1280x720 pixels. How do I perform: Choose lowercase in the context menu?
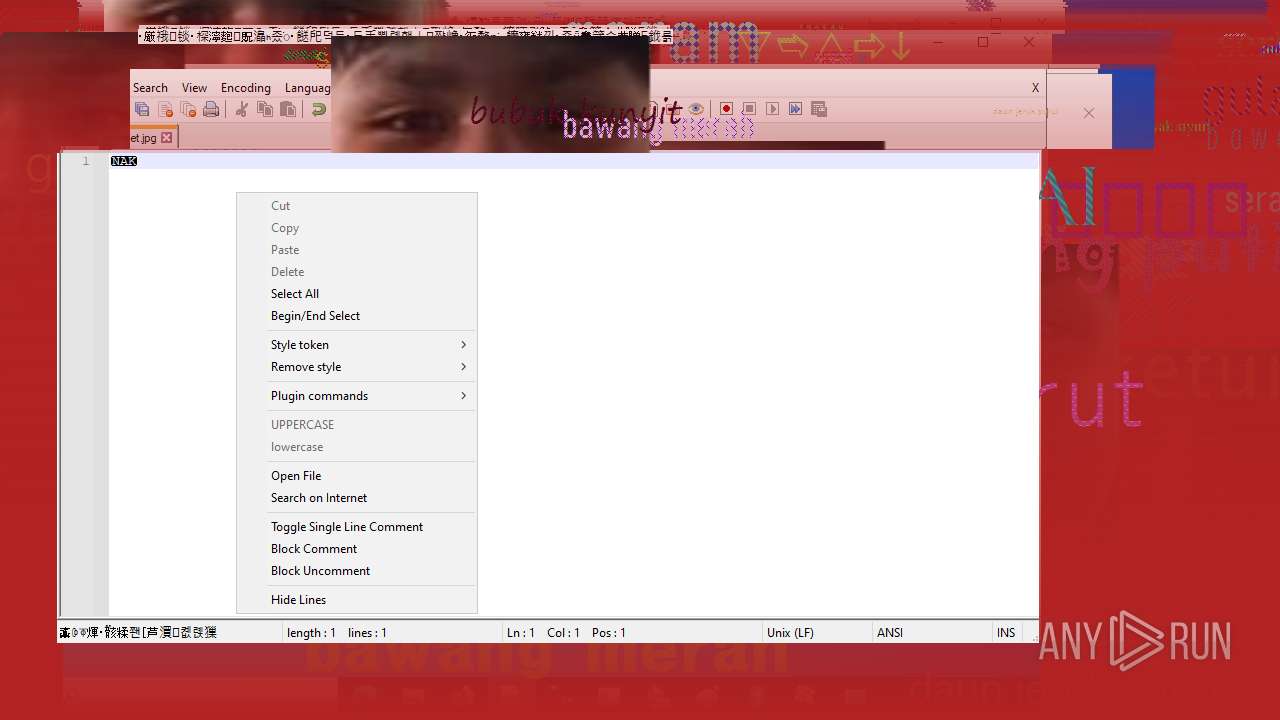(357, 447)
